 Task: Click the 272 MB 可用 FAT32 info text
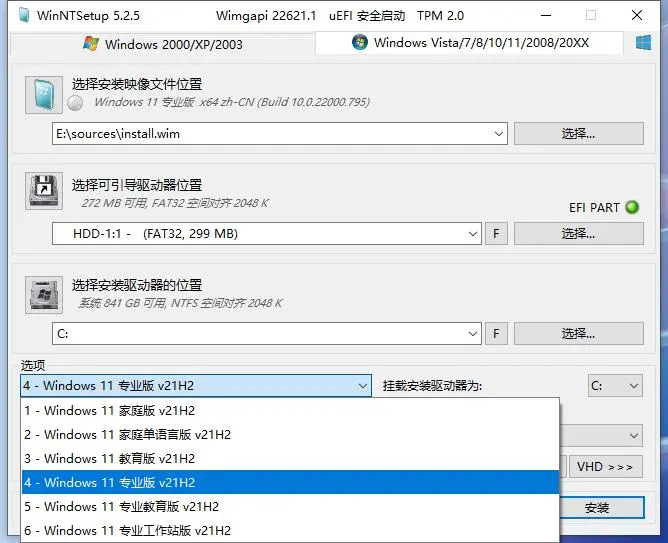tap(175, 203)
